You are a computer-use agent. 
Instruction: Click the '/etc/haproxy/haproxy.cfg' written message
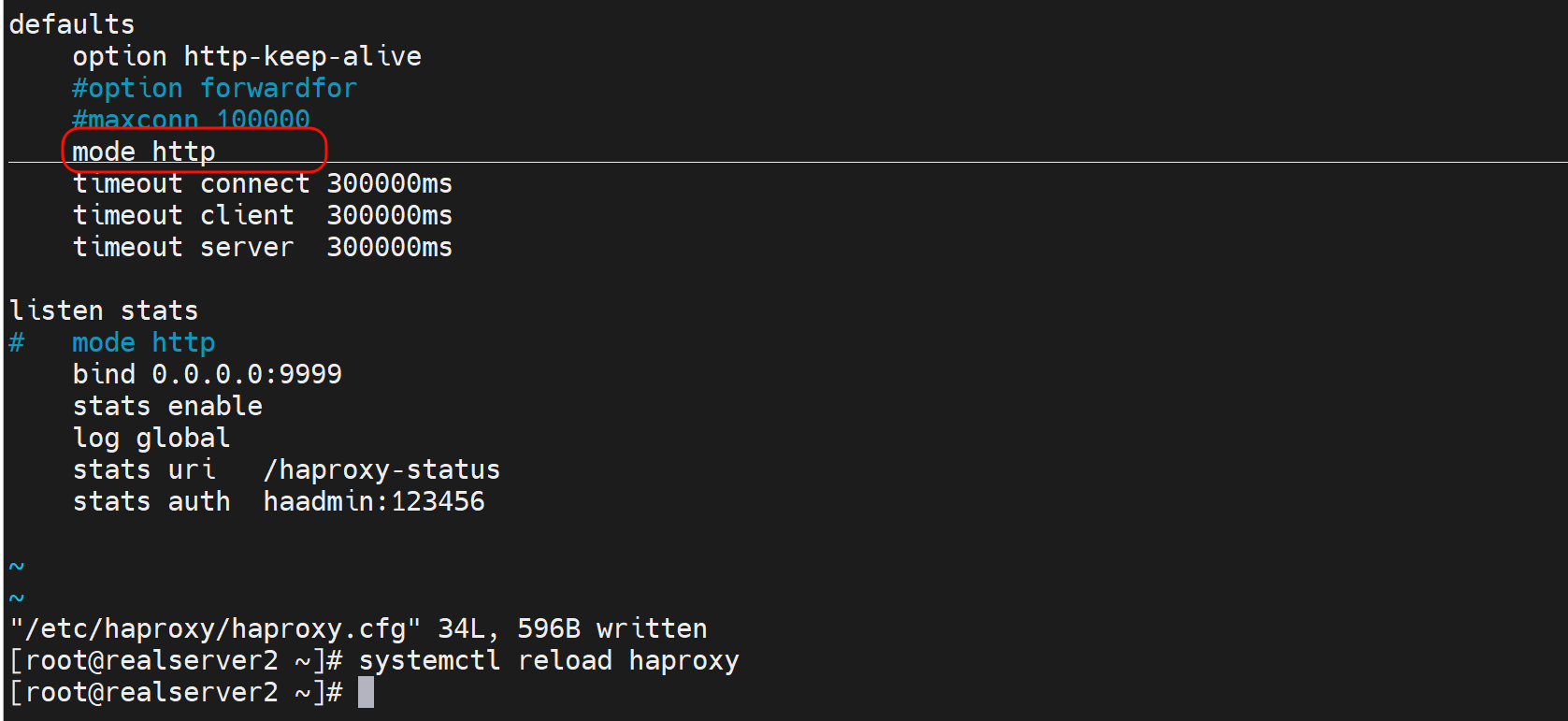215,628
